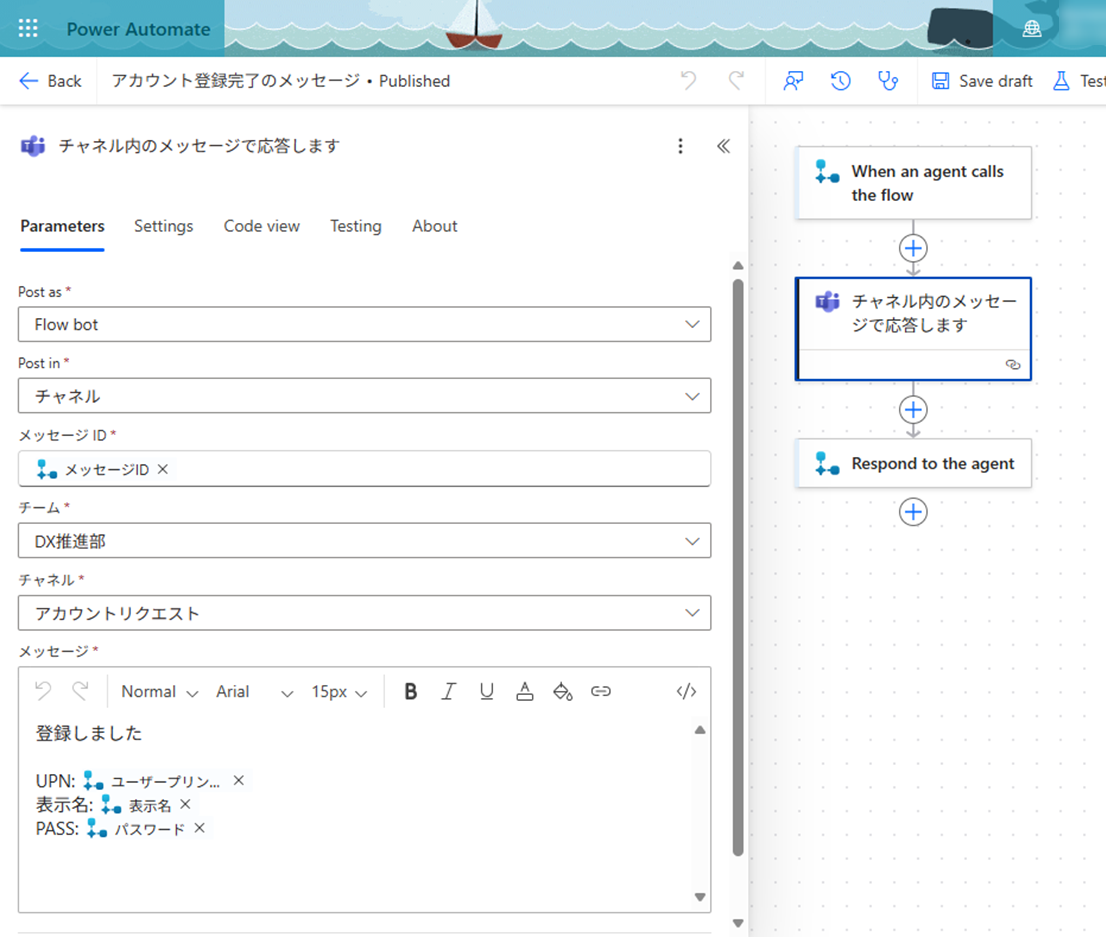
Task: Switch to the Settings tab
Action: [x=164, y=226]
